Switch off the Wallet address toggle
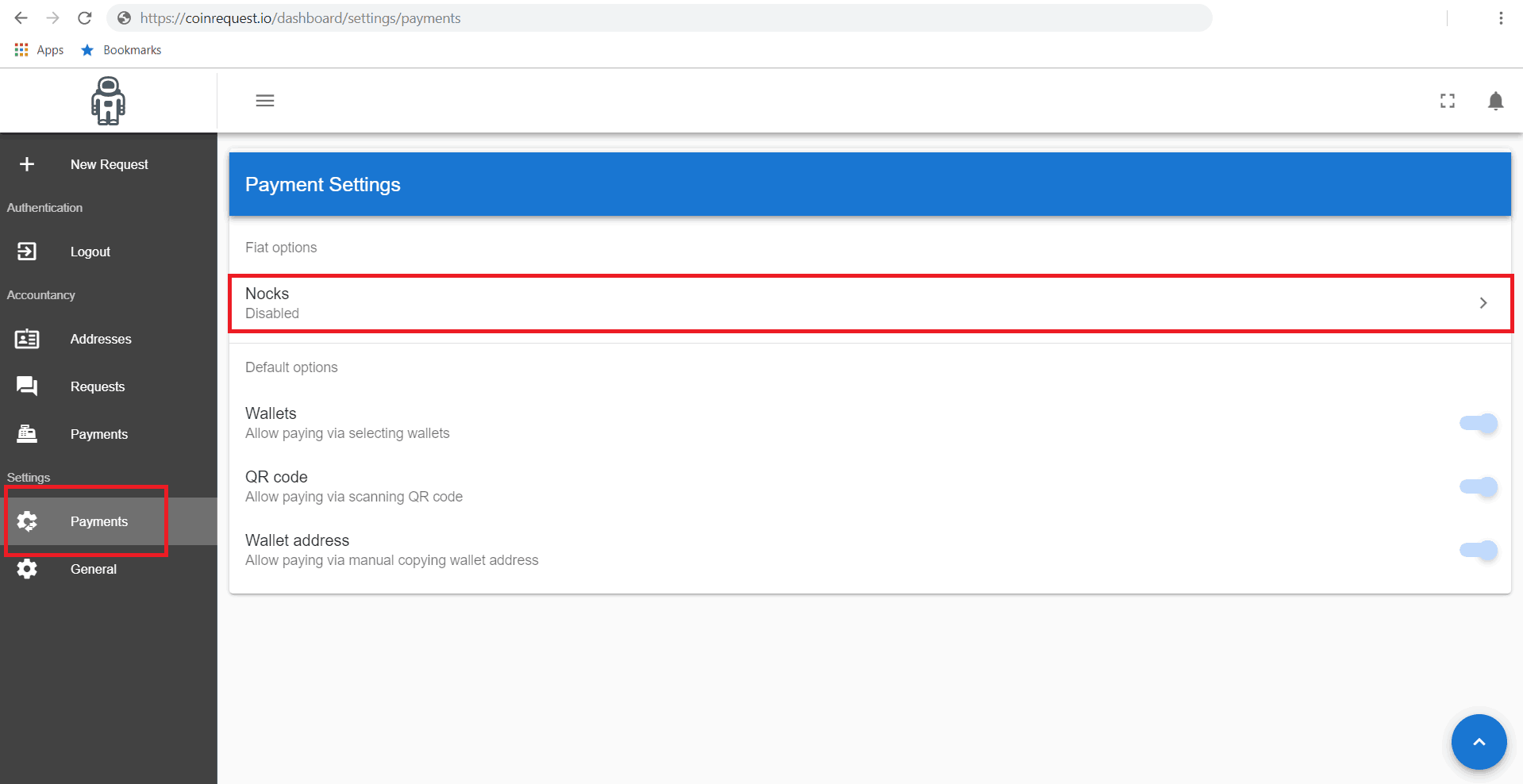 pyautogui.click(x=1478, y=551)
